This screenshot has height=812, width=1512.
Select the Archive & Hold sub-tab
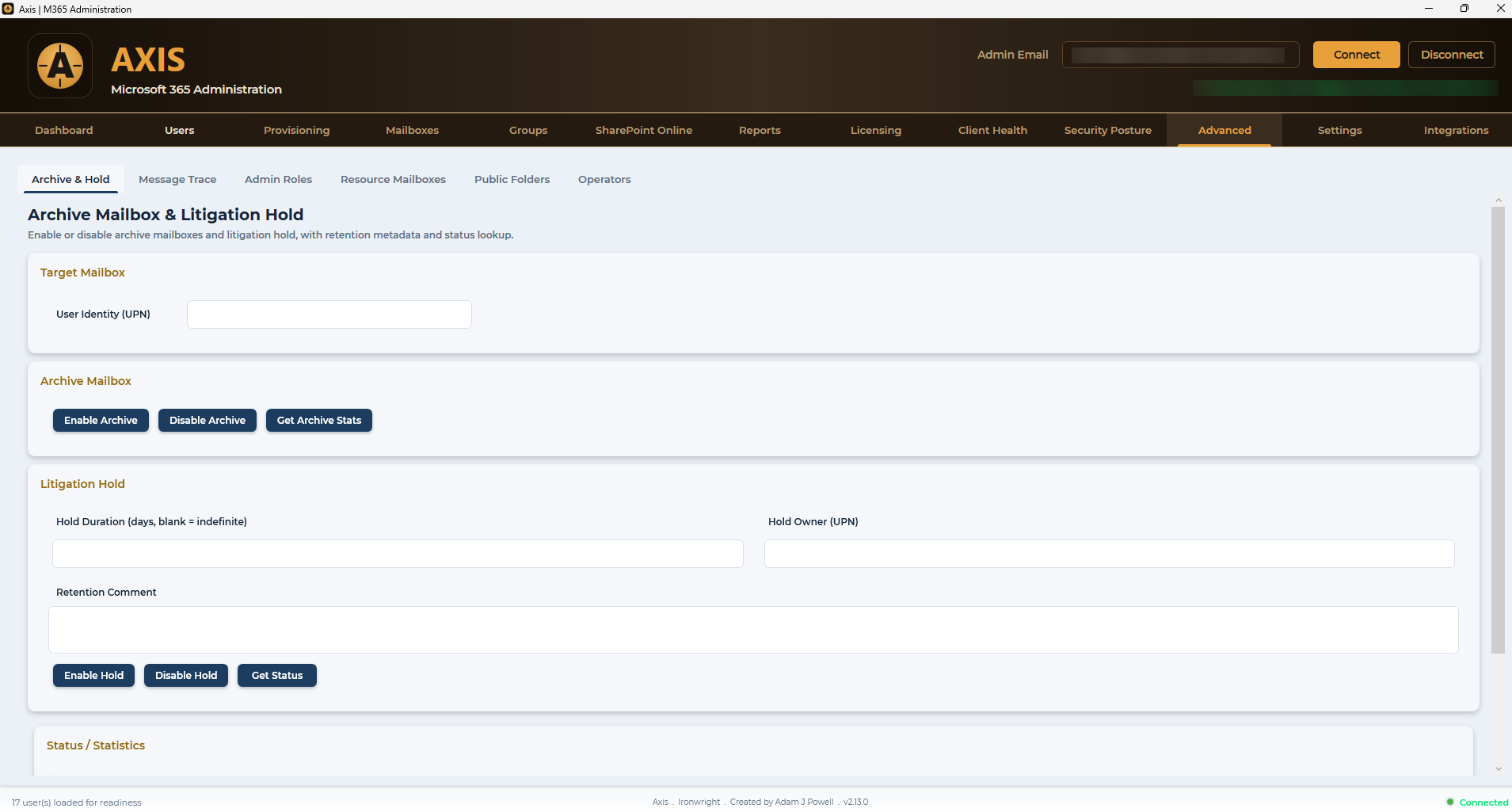70,179
